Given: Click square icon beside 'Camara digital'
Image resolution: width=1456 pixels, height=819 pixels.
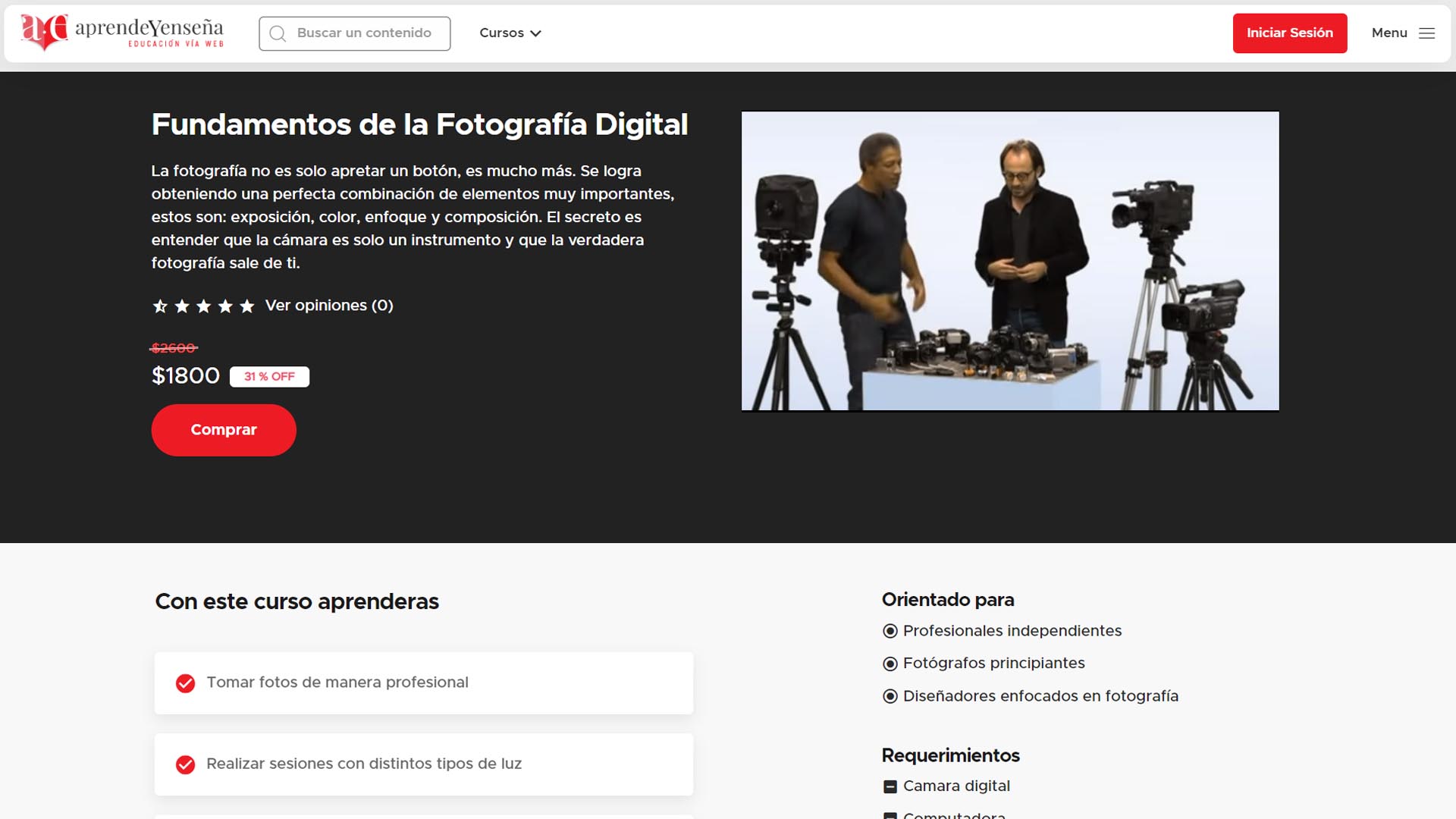Looking at the screenshot, I should pos(890,786).
